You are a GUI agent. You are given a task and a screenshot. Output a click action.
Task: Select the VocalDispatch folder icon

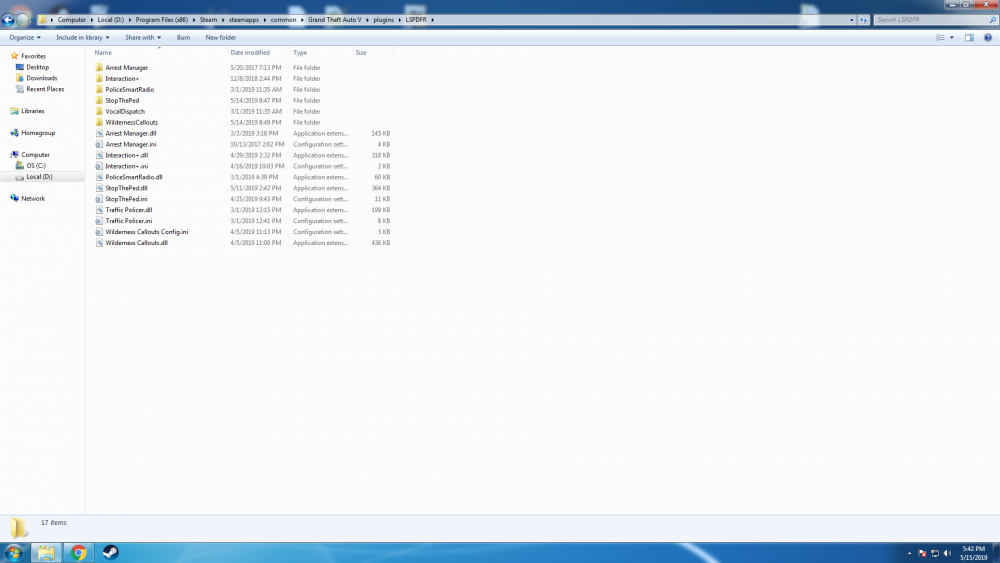coord(99,111)
